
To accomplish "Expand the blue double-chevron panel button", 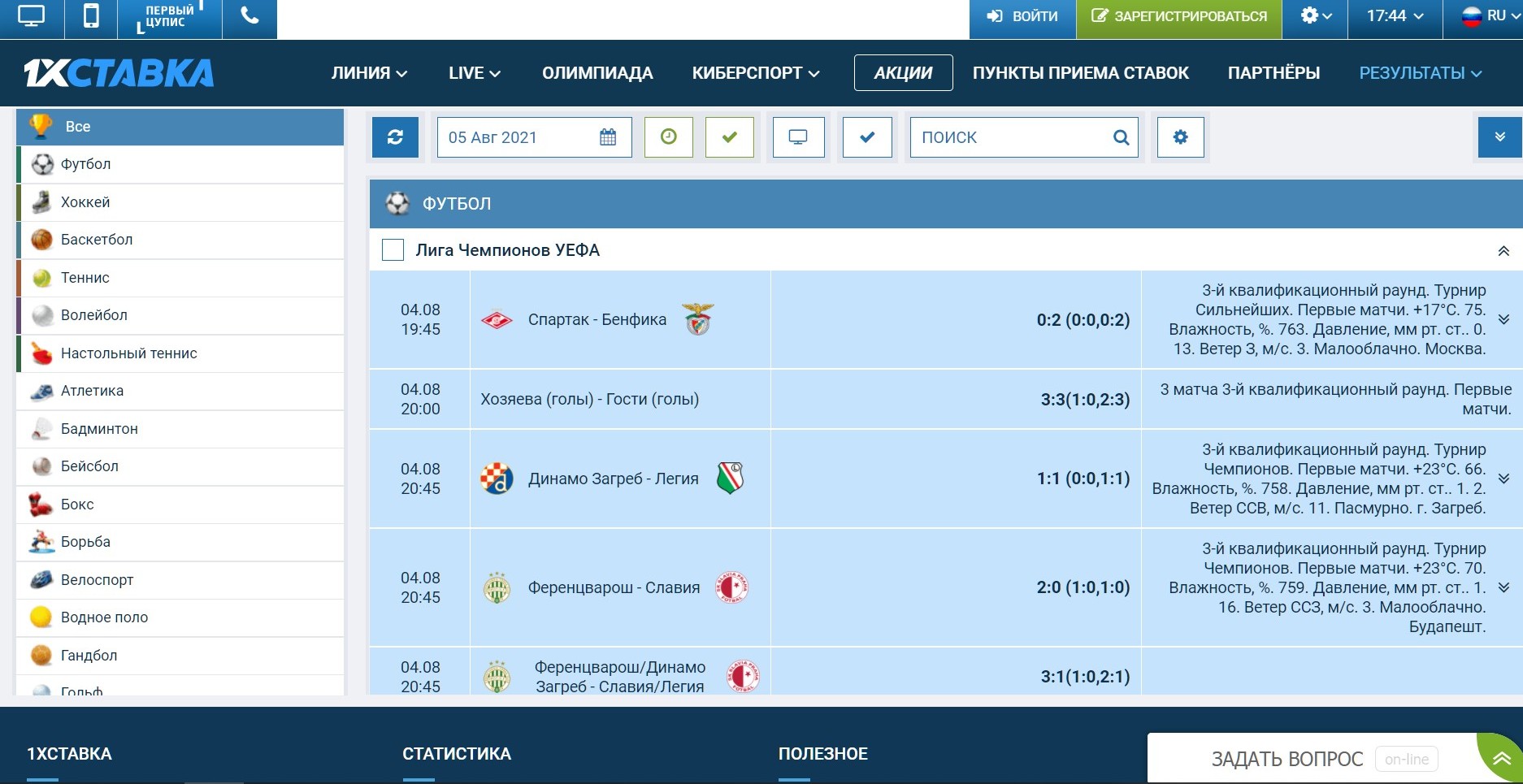I will click(1500, 137).
